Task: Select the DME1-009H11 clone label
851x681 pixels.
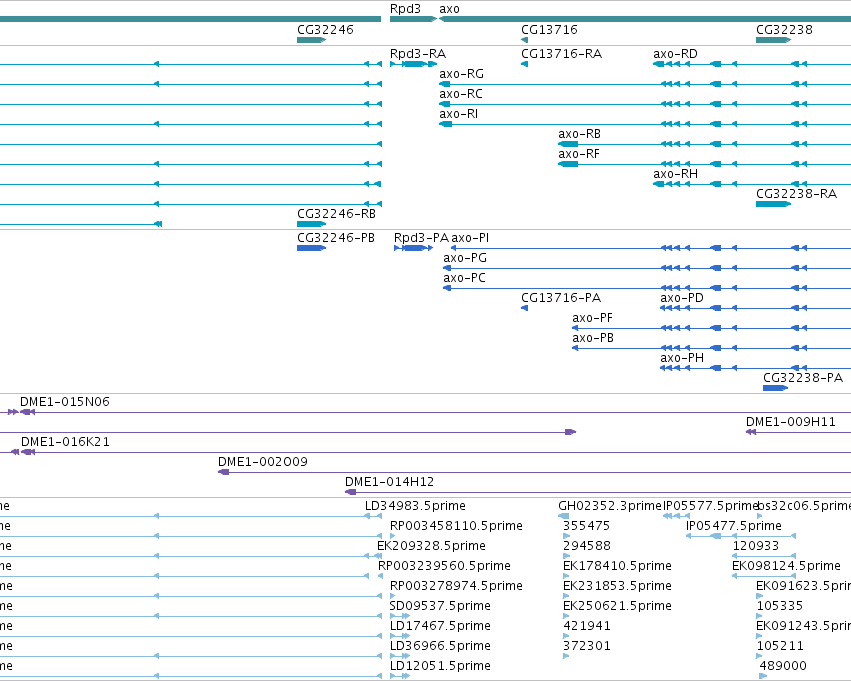Action: (791, 422)
